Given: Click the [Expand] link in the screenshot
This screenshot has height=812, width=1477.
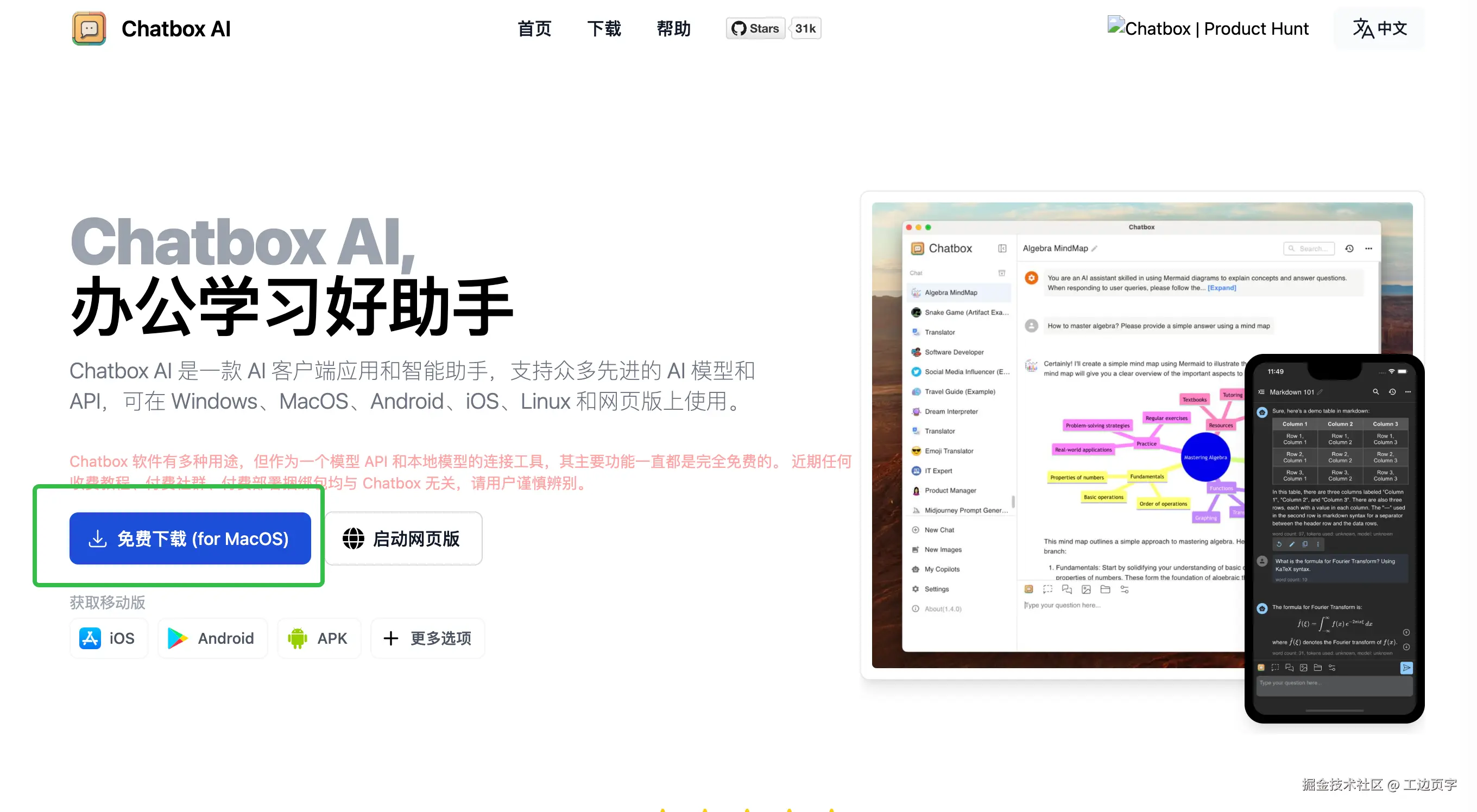Looking at the screenshot, I should [x=1221, y=288].
